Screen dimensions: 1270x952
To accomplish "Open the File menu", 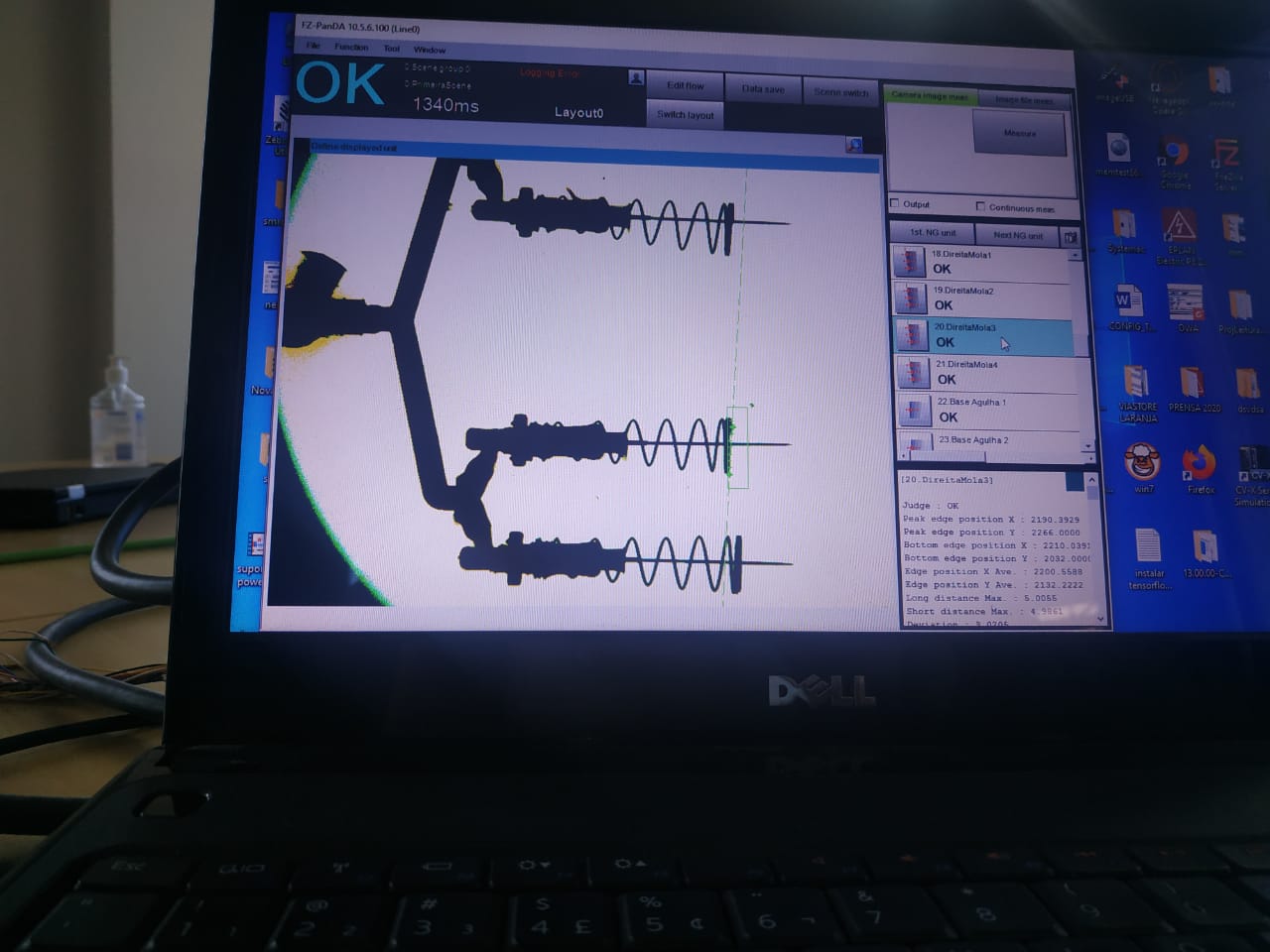I will tap(313, 46).
